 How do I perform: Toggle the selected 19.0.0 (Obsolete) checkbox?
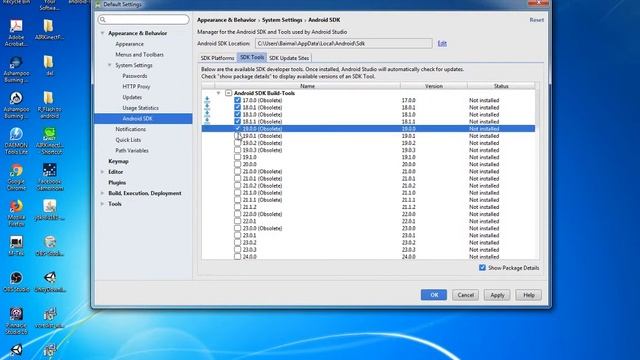tap(238, 129)
